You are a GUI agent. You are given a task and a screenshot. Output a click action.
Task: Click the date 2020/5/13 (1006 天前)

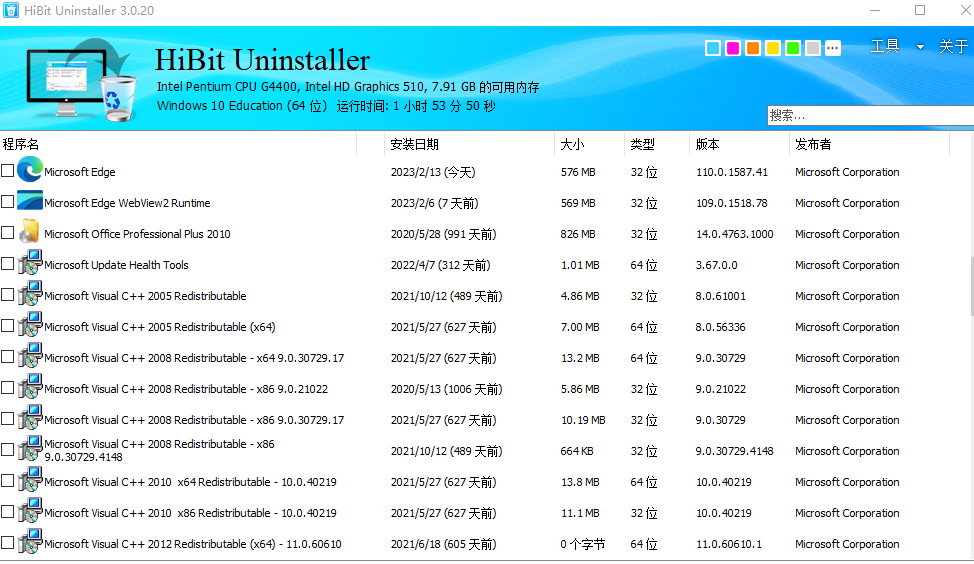click(446, 389)
